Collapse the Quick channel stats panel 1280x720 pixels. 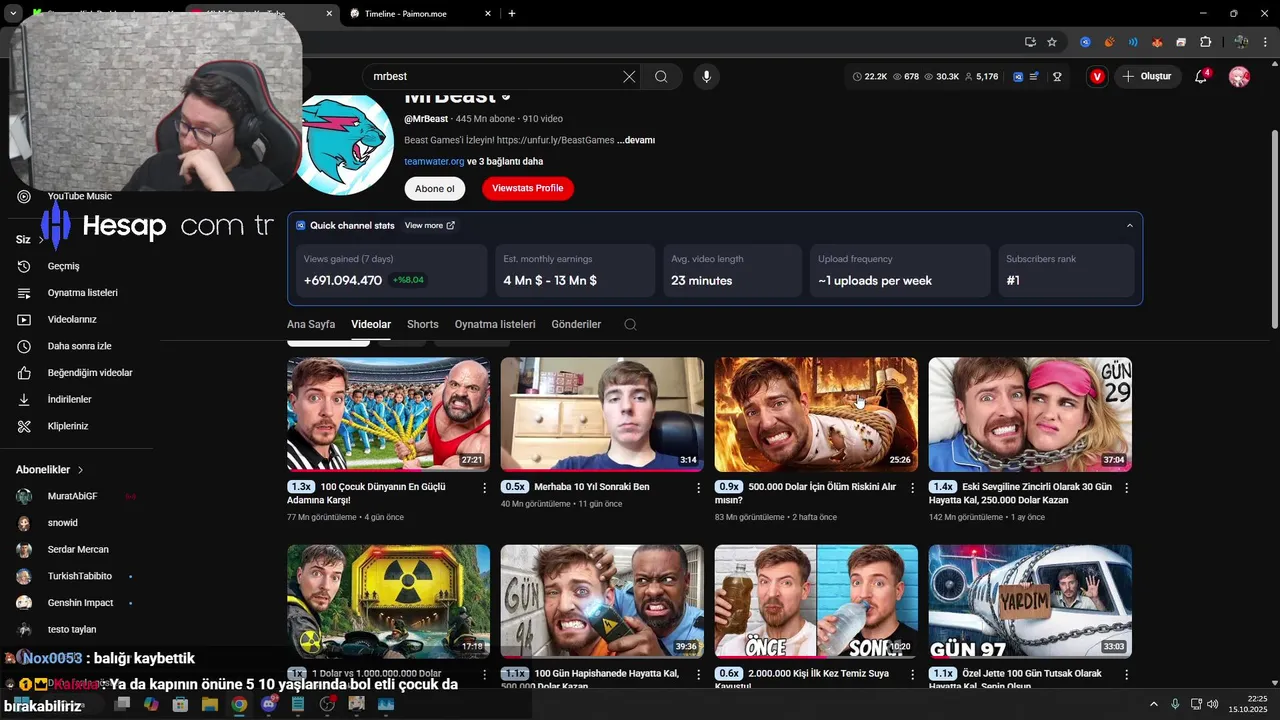tap(1130, 225)
